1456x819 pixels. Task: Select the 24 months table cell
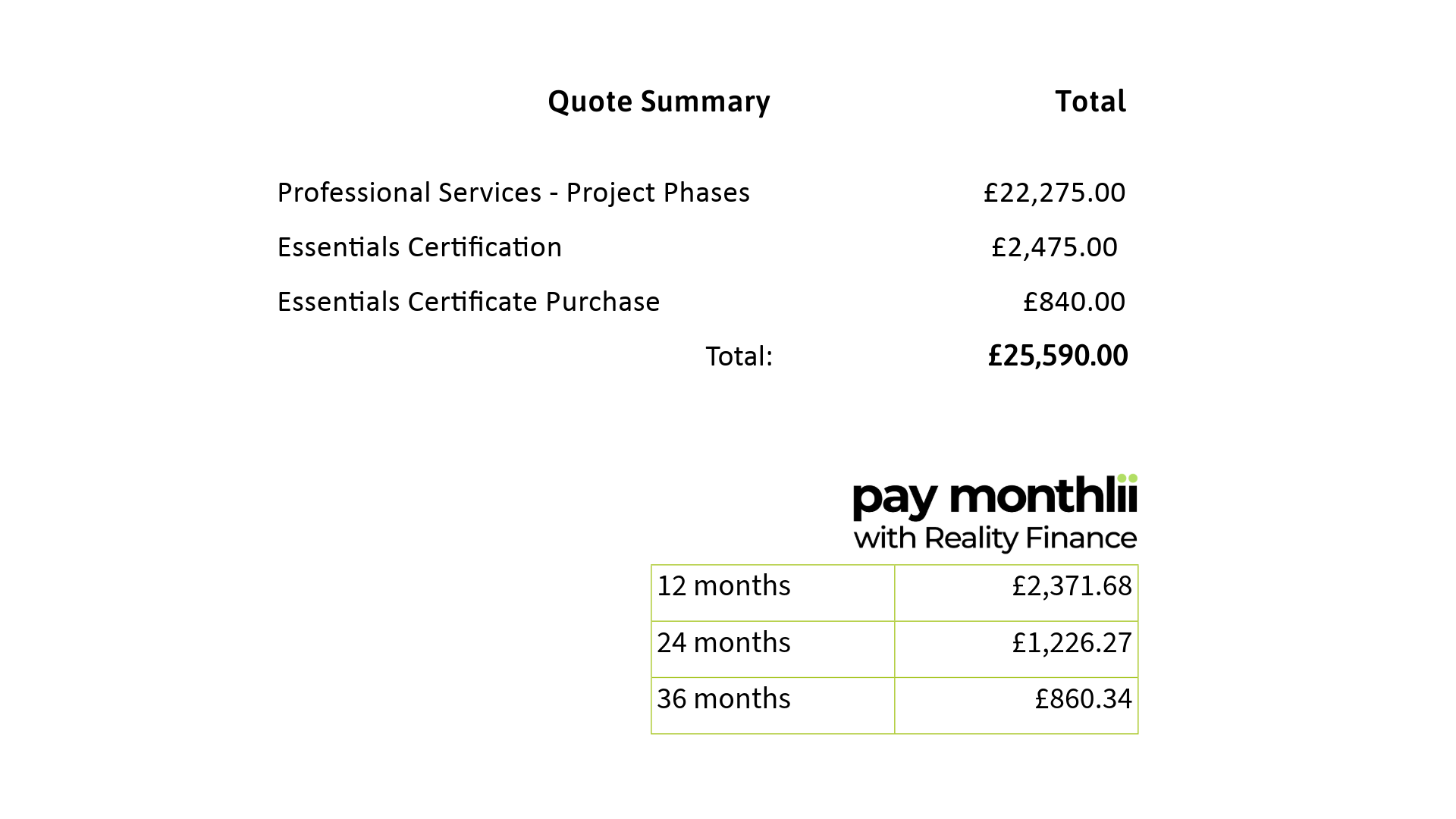pyautogui.click(x=773, y=649)
